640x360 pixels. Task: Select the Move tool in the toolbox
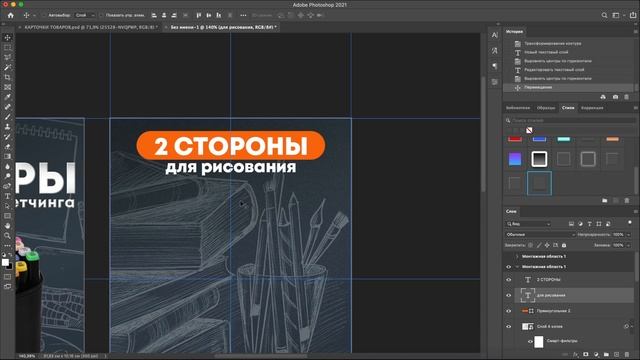click(x=7, y=38)
